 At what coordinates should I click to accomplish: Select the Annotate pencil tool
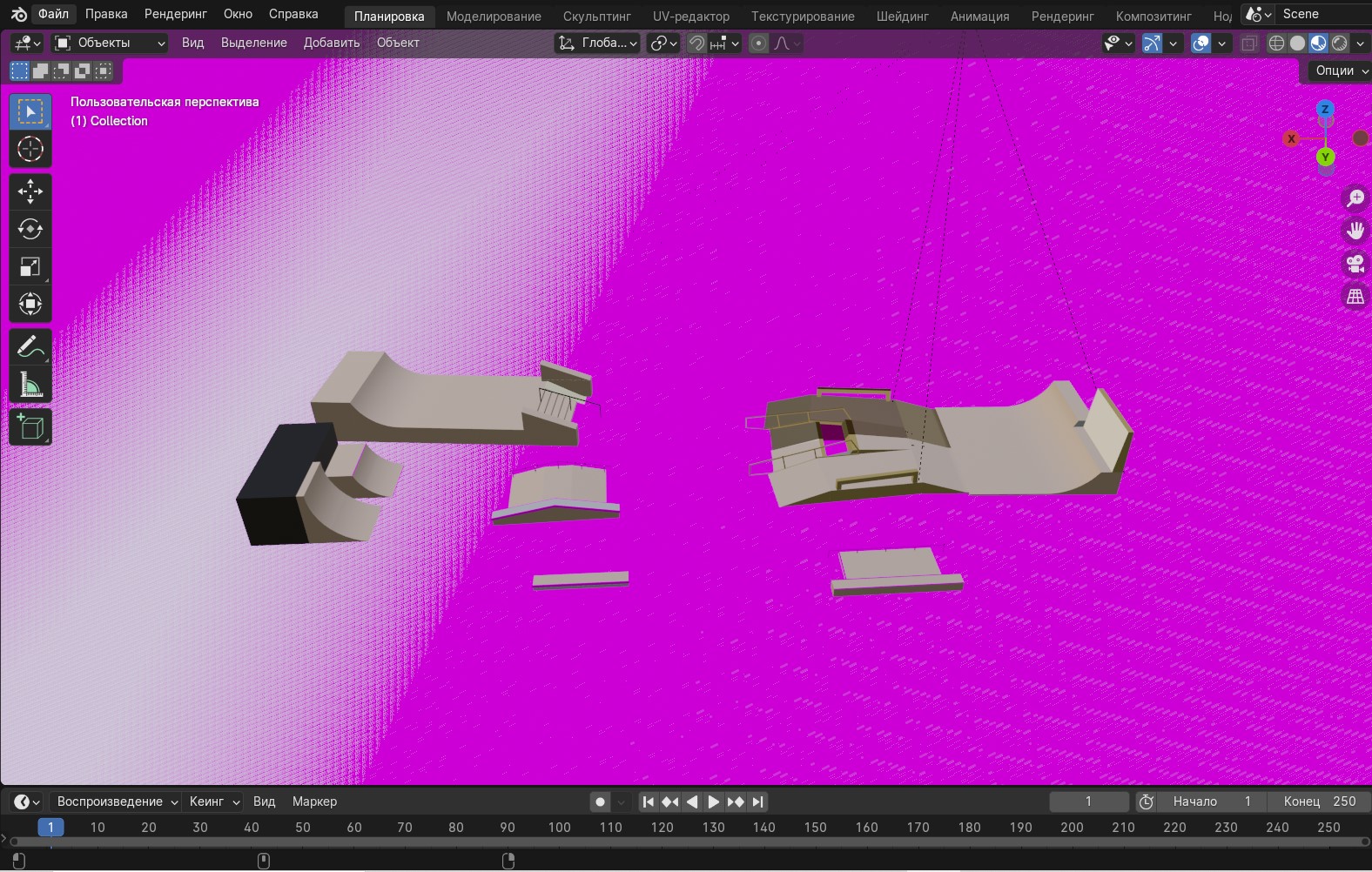coord(30,346)
